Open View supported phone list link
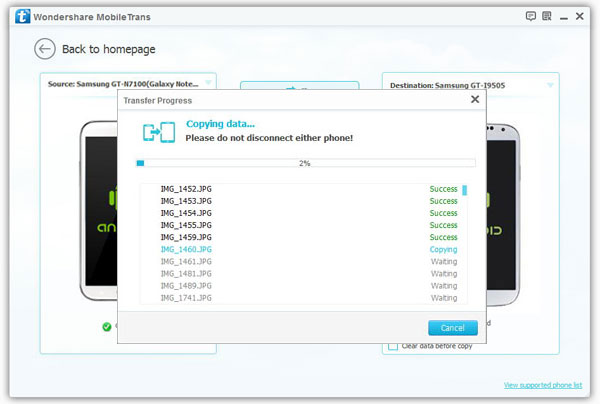The width and height of the screenshot is (600, 404). point(543,385)
